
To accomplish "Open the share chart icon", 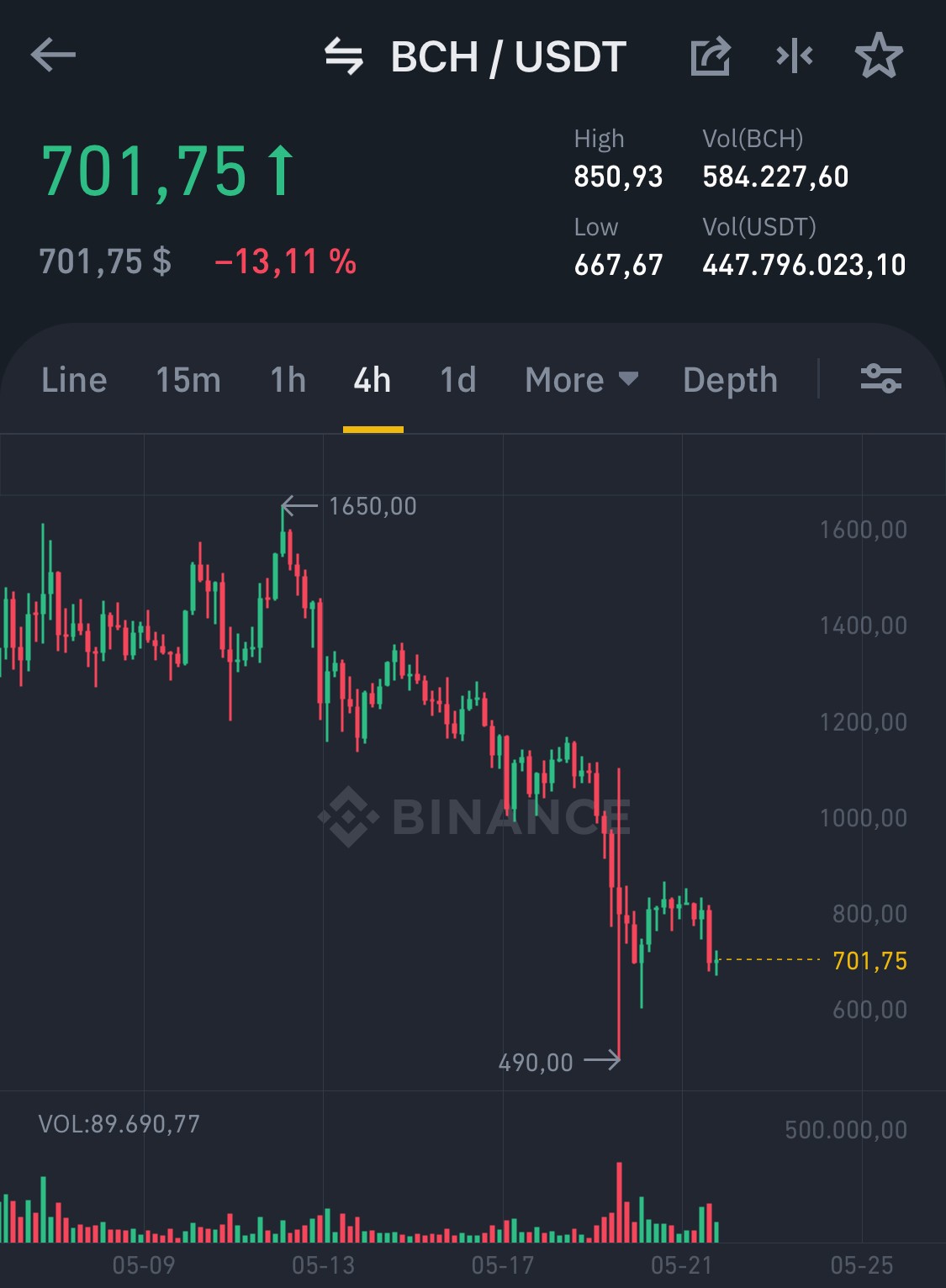I will pyautogui.click(x=711, y=56).
